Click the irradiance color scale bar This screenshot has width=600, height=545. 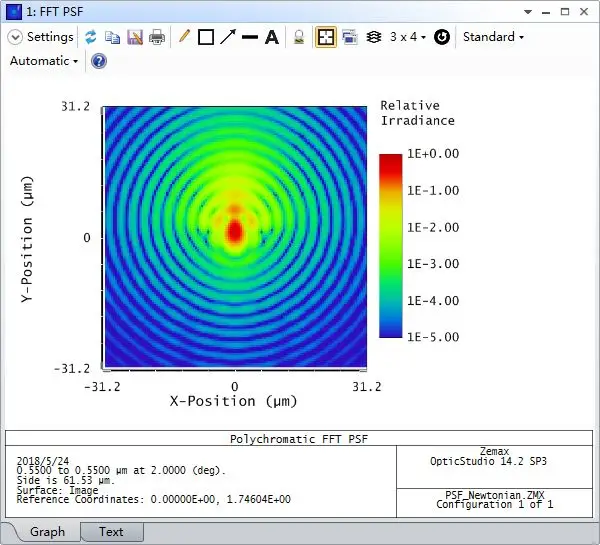click(390, 246)
